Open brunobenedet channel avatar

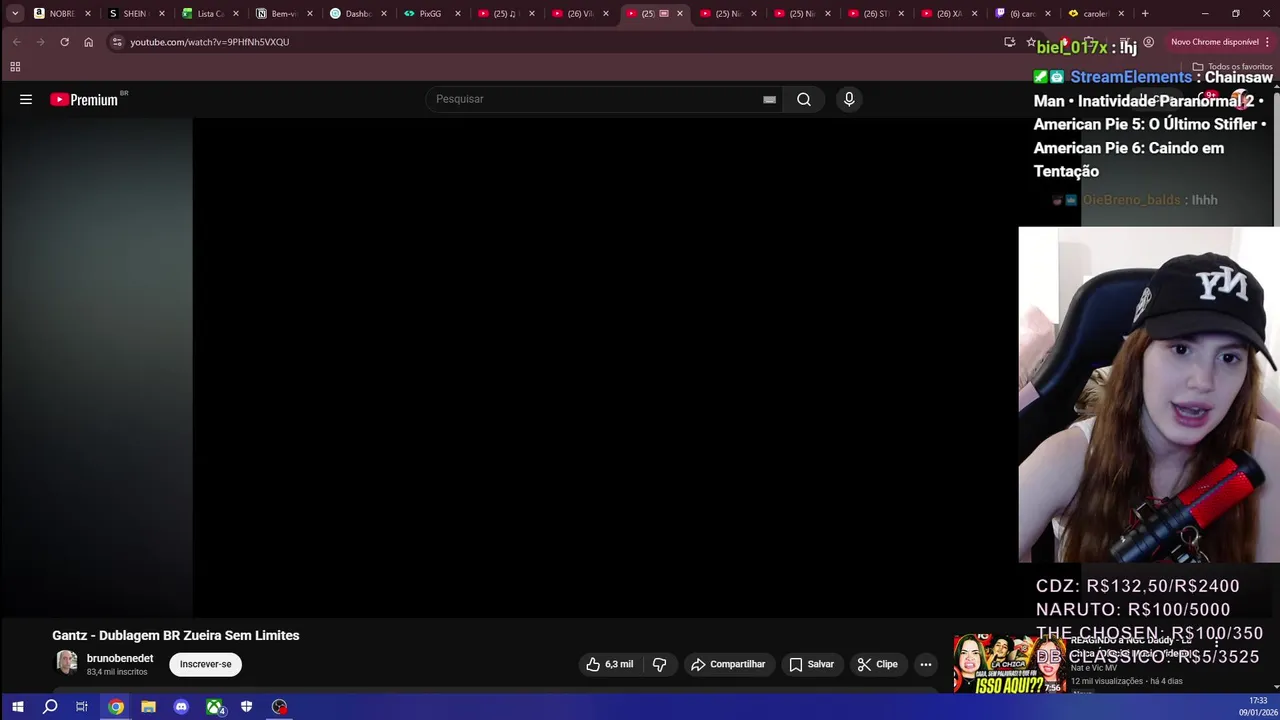tap(66, 664)
